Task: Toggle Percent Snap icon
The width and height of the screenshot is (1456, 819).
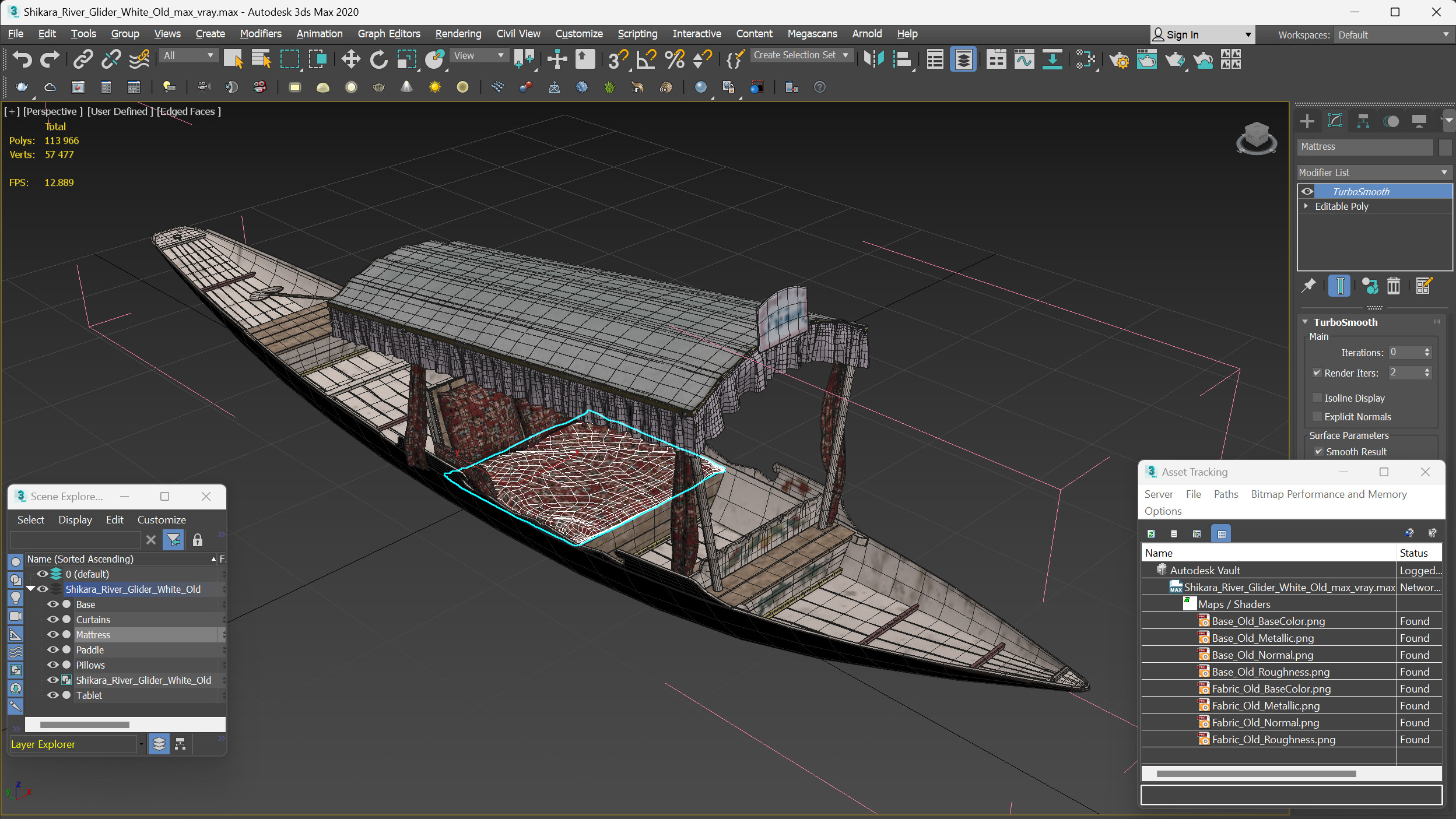Action: click(x=675, y=59)
